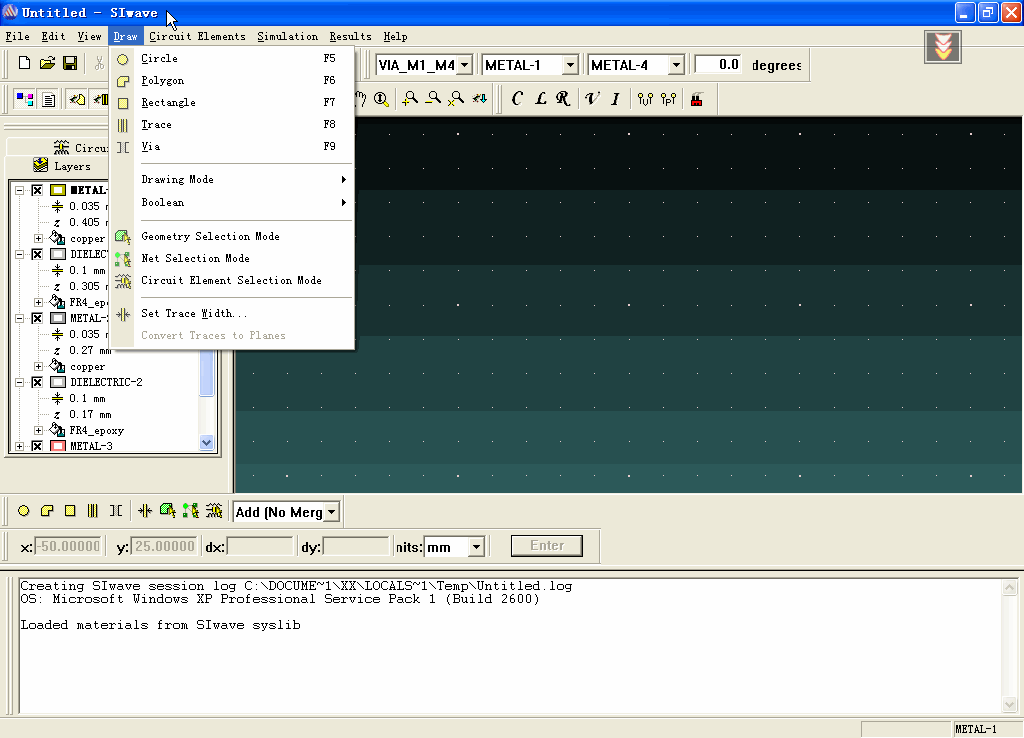The image size is (1024, 738).
Task: Open the Simulation menu
Action: [287, 37]
